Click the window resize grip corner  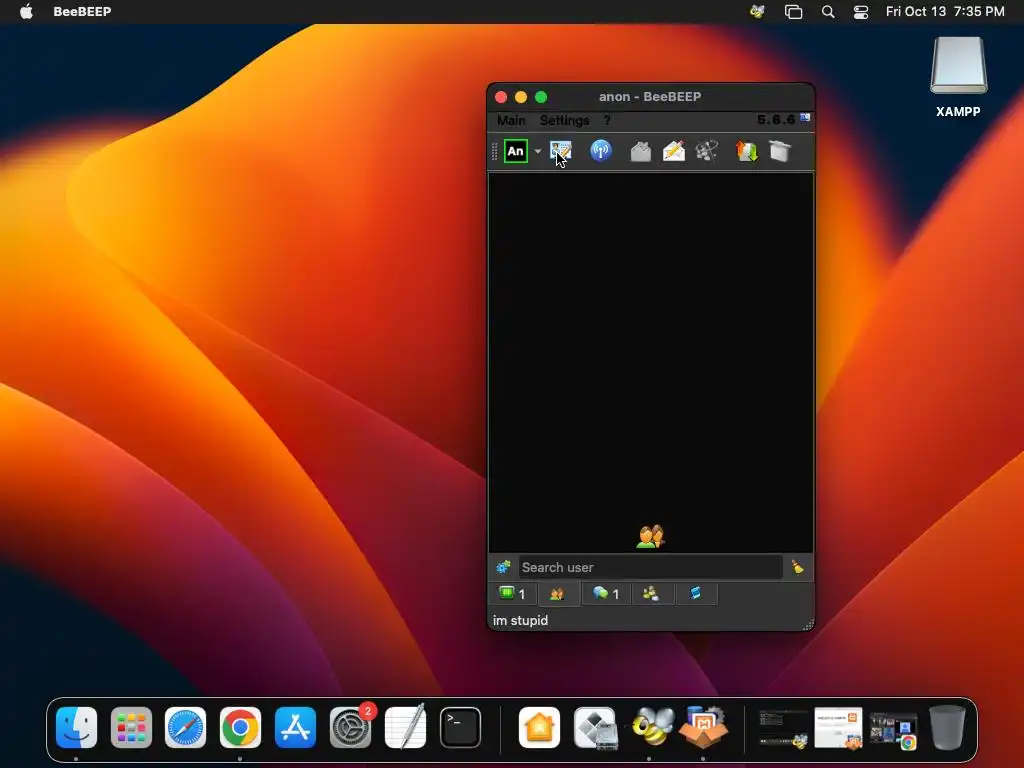(808, 624)
